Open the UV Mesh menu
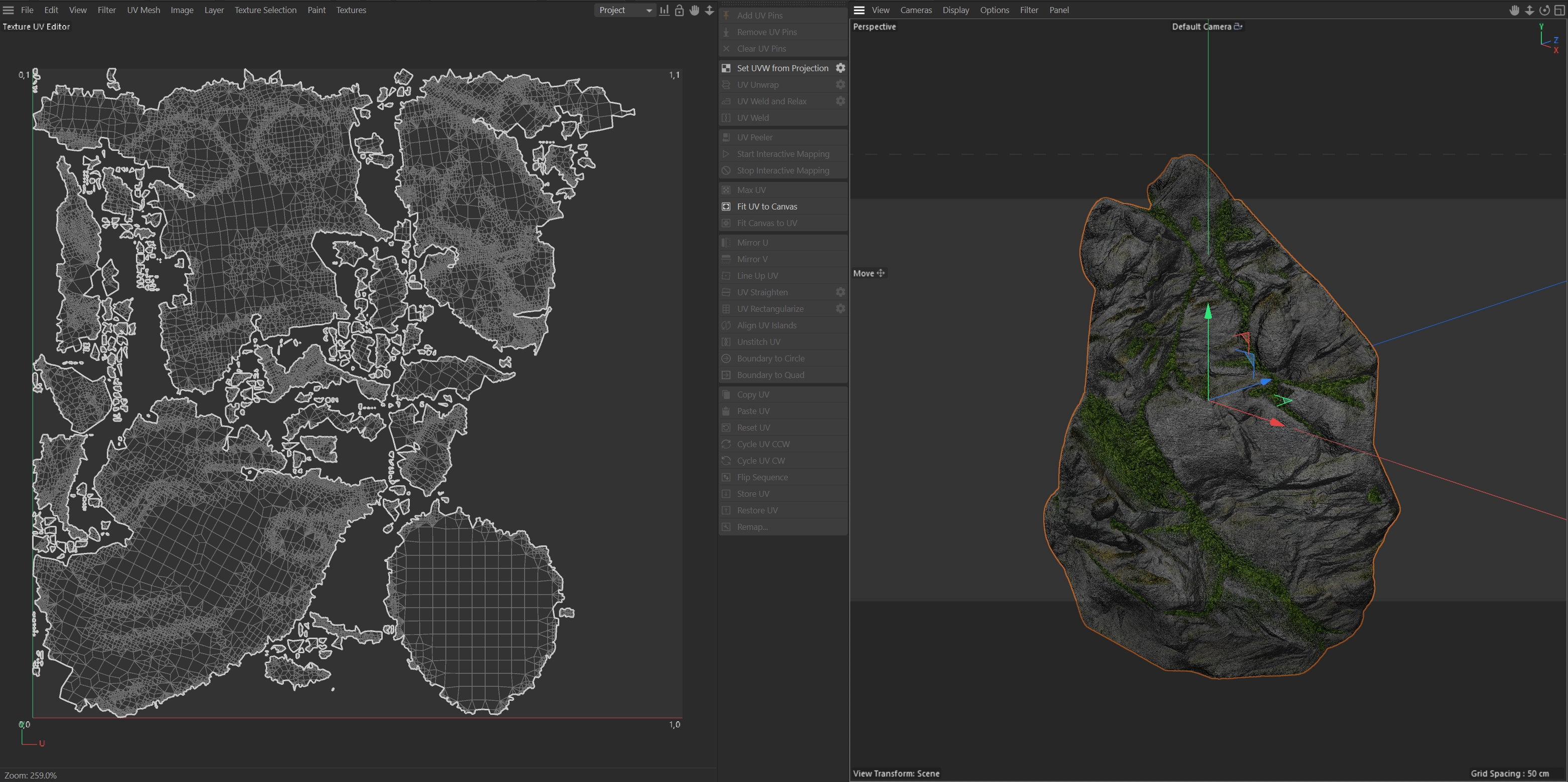Screen dimensions: 1568x782 tap(143, 11)
